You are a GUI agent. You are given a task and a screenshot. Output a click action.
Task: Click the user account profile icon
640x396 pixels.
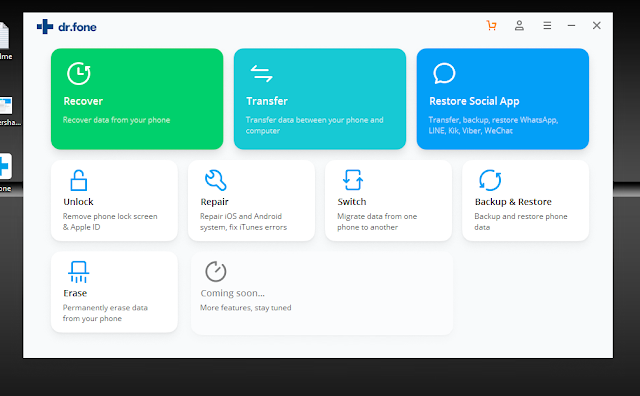(519, 26)
